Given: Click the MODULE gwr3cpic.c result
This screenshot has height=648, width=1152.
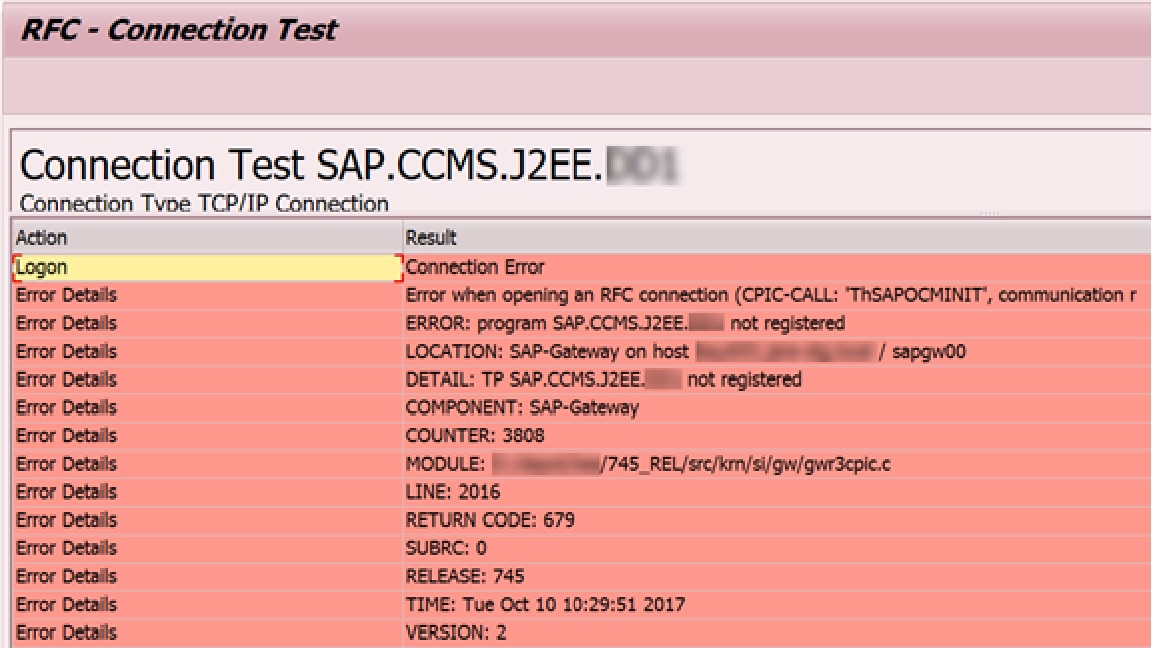Looking at the screenshot, I should [x=777, y=464].
